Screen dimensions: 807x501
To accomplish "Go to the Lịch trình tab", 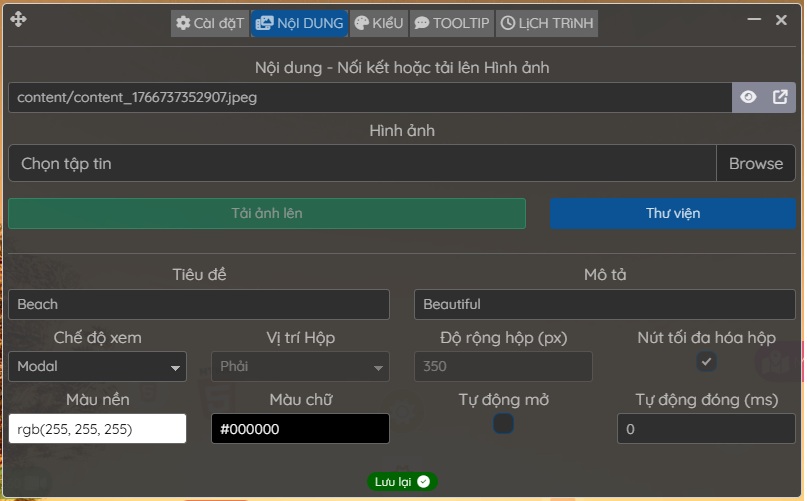I will pos(547,23).
